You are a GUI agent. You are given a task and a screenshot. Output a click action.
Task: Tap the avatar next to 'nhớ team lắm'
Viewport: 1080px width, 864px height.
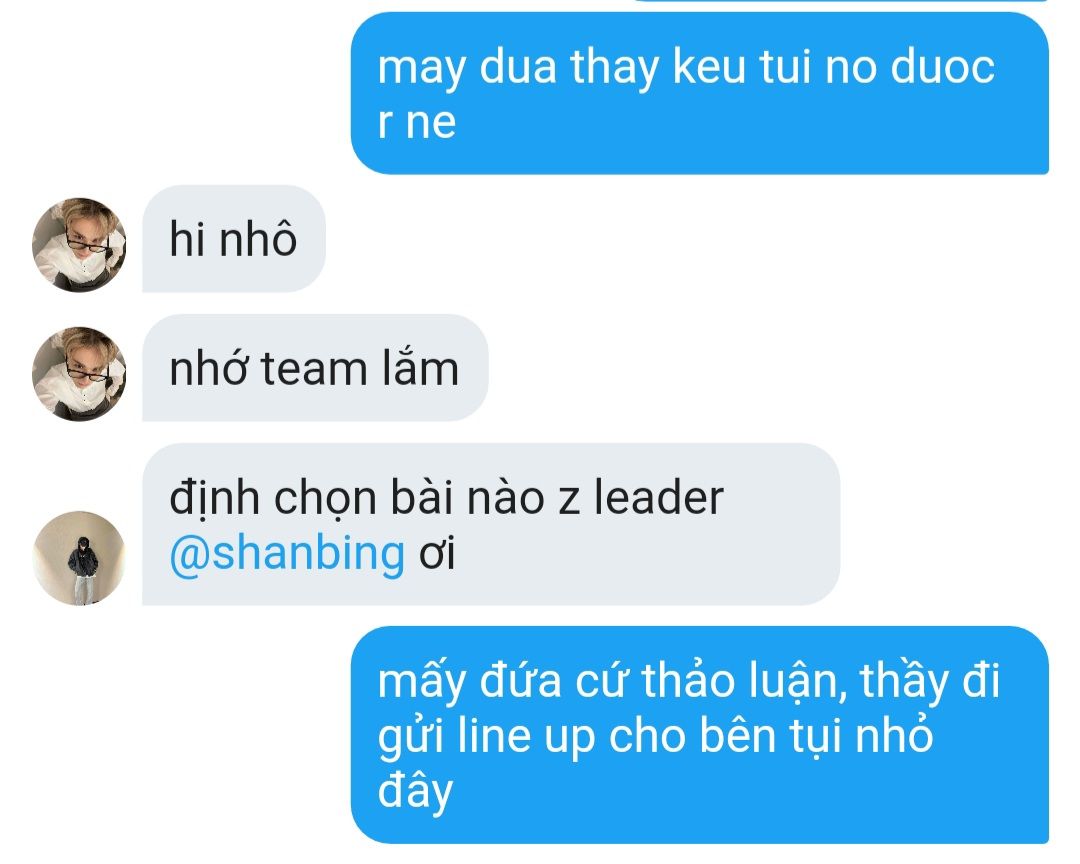click(79, 374)
